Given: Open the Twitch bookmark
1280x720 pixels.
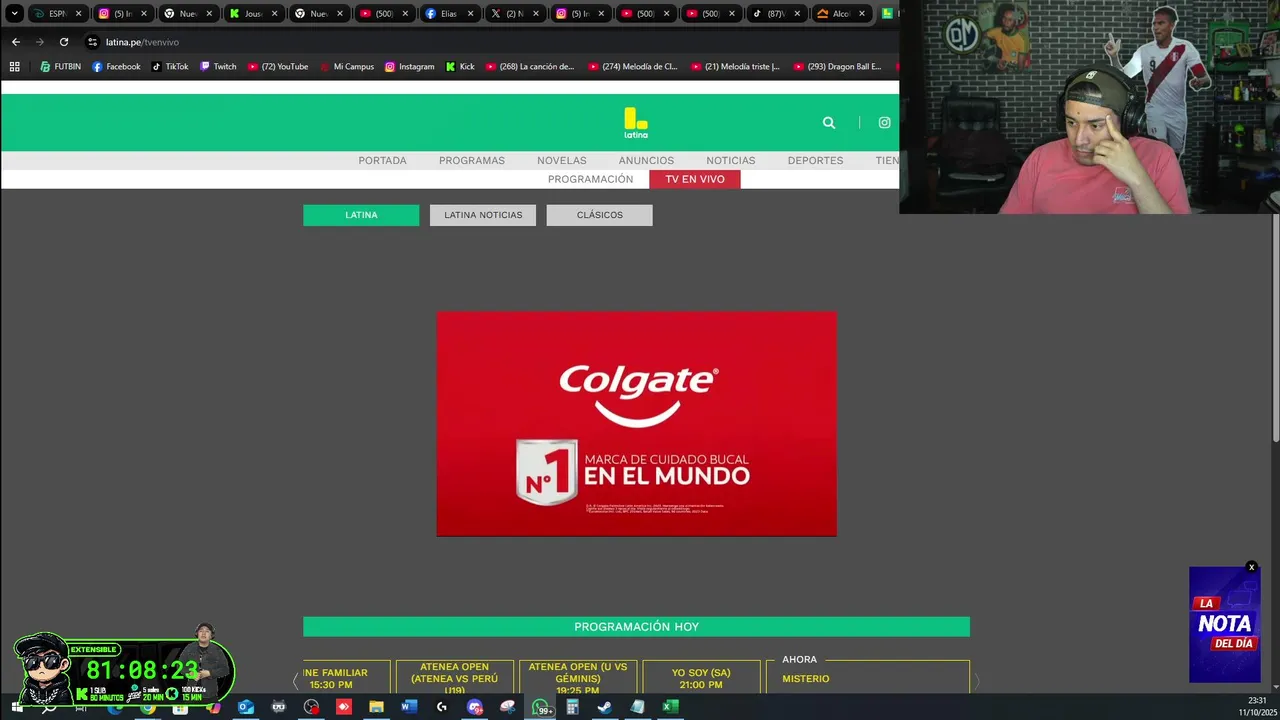Looking at the screenshot, I should point(218,67).
